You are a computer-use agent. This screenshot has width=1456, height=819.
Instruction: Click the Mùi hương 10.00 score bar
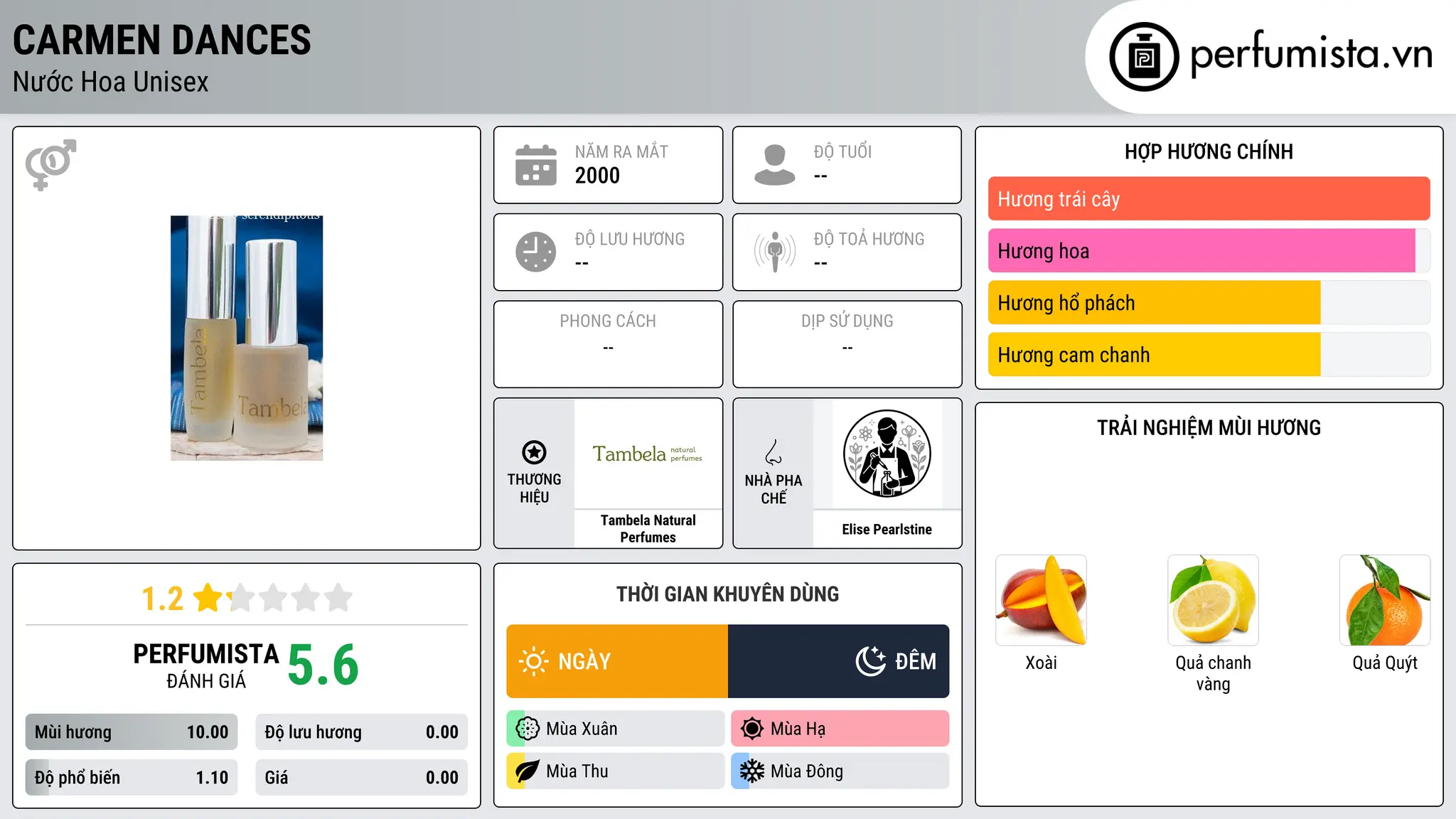coord(132,732)
